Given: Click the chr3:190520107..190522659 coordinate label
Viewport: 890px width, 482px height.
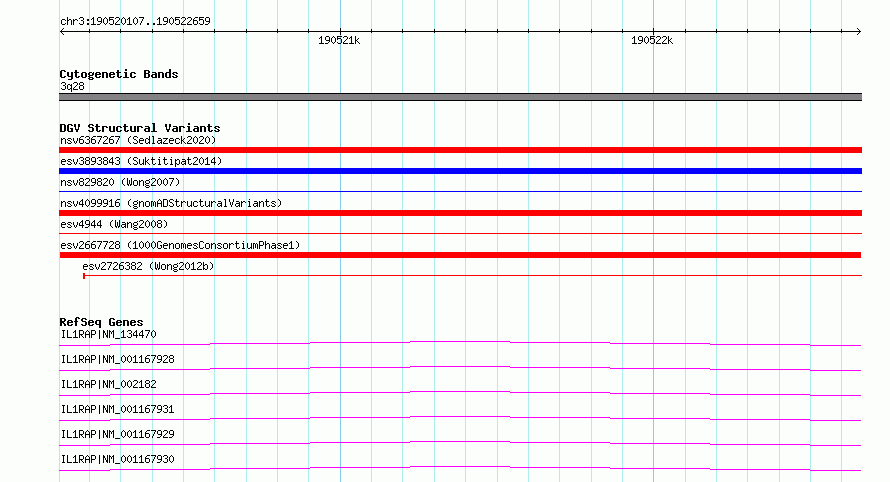Looking at the screenshot, I should 135,21.
